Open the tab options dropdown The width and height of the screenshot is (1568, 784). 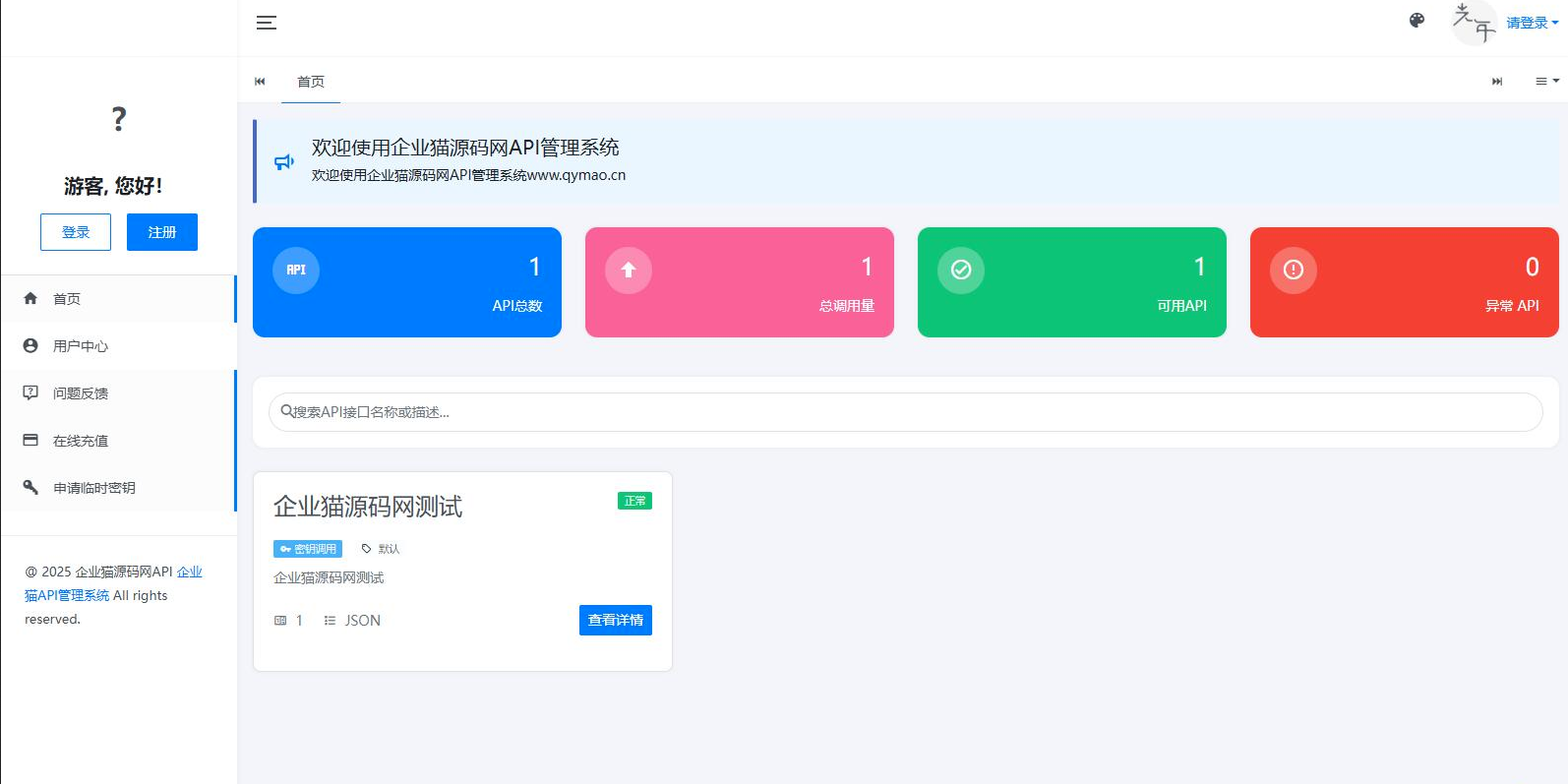point(1547,82)
